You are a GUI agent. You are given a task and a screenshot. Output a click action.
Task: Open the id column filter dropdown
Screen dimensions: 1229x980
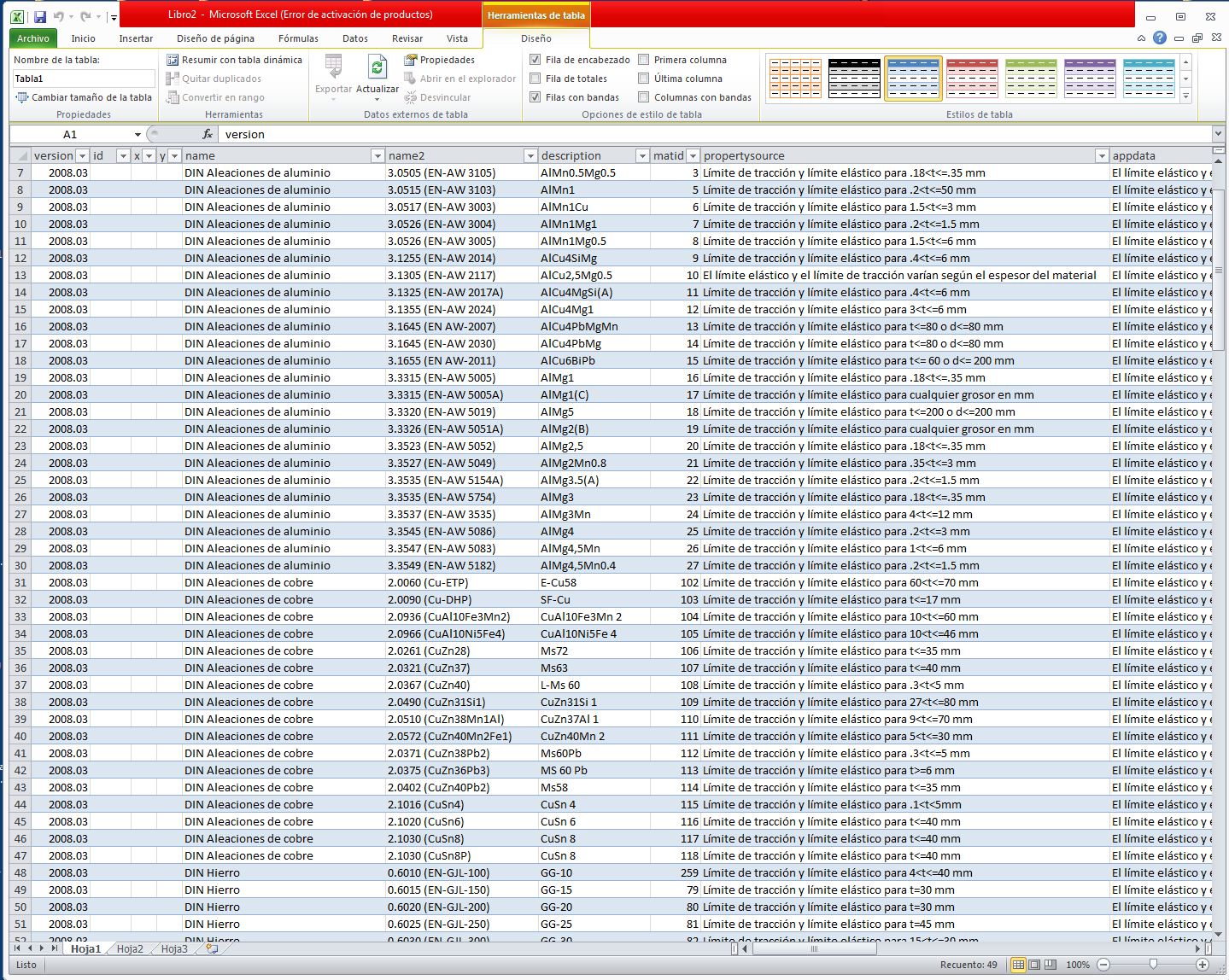pos(123,155)
